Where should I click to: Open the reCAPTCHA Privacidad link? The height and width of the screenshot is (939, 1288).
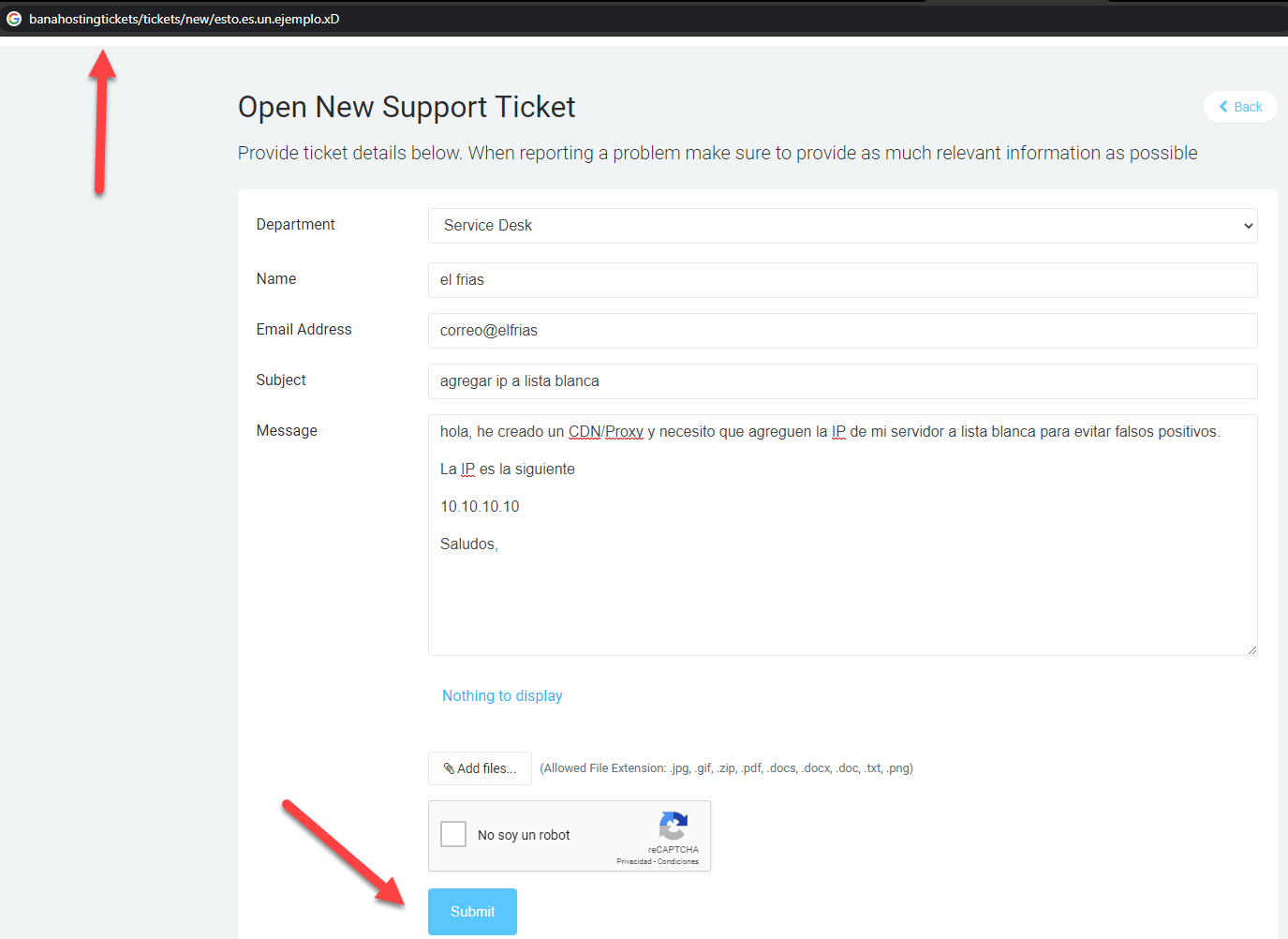634,861
